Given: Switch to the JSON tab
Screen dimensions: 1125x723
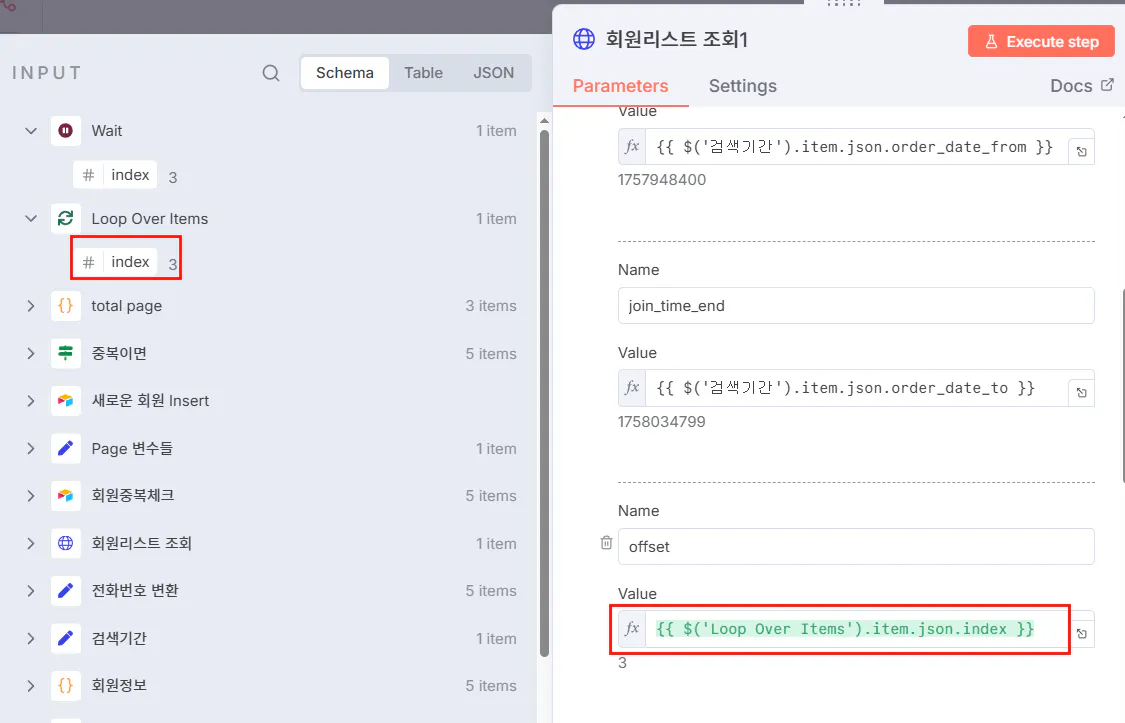Looking at the screenshot, I should pos(493,72).
